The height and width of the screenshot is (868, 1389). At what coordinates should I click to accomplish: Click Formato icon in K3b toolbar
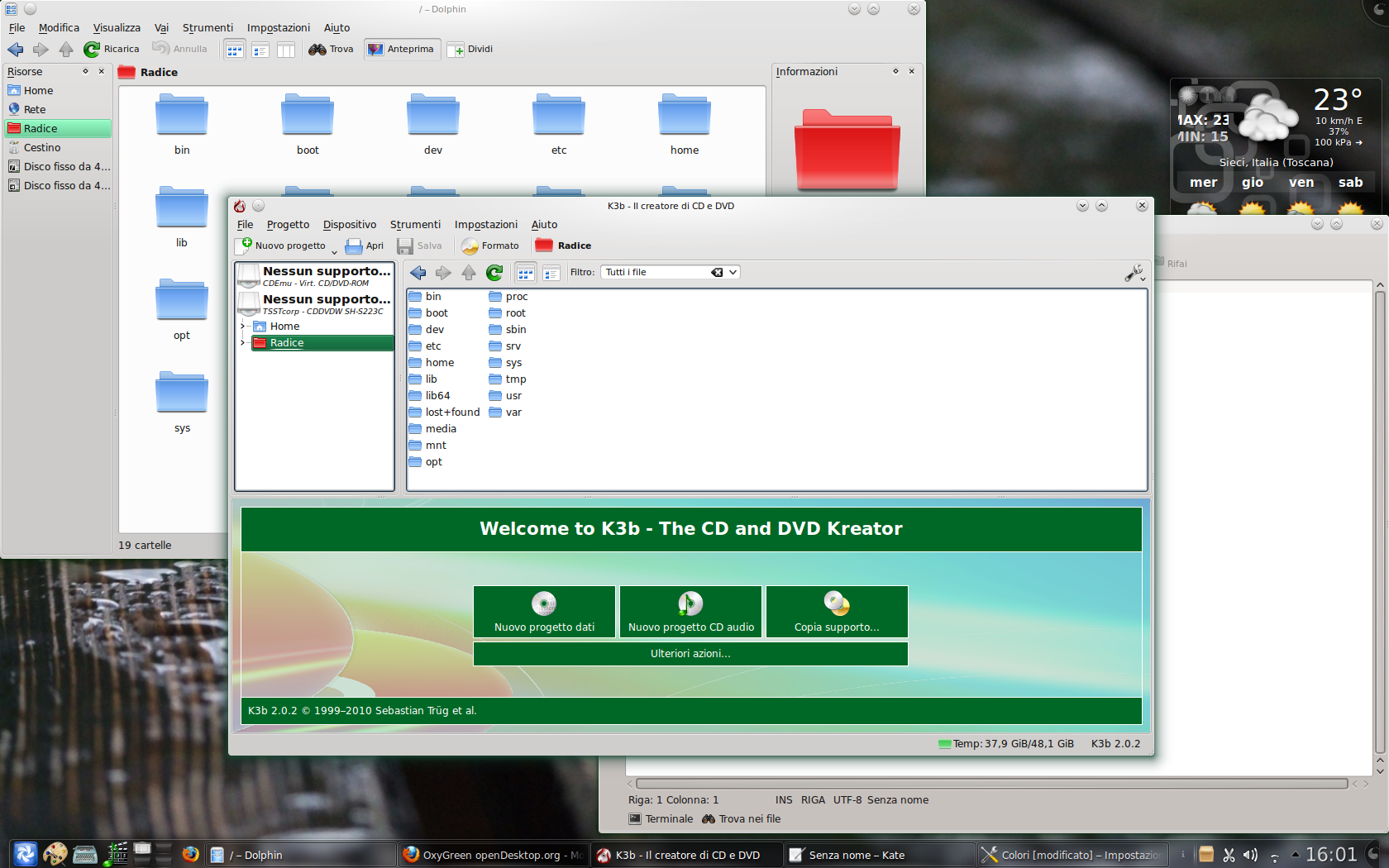(490, 246)
